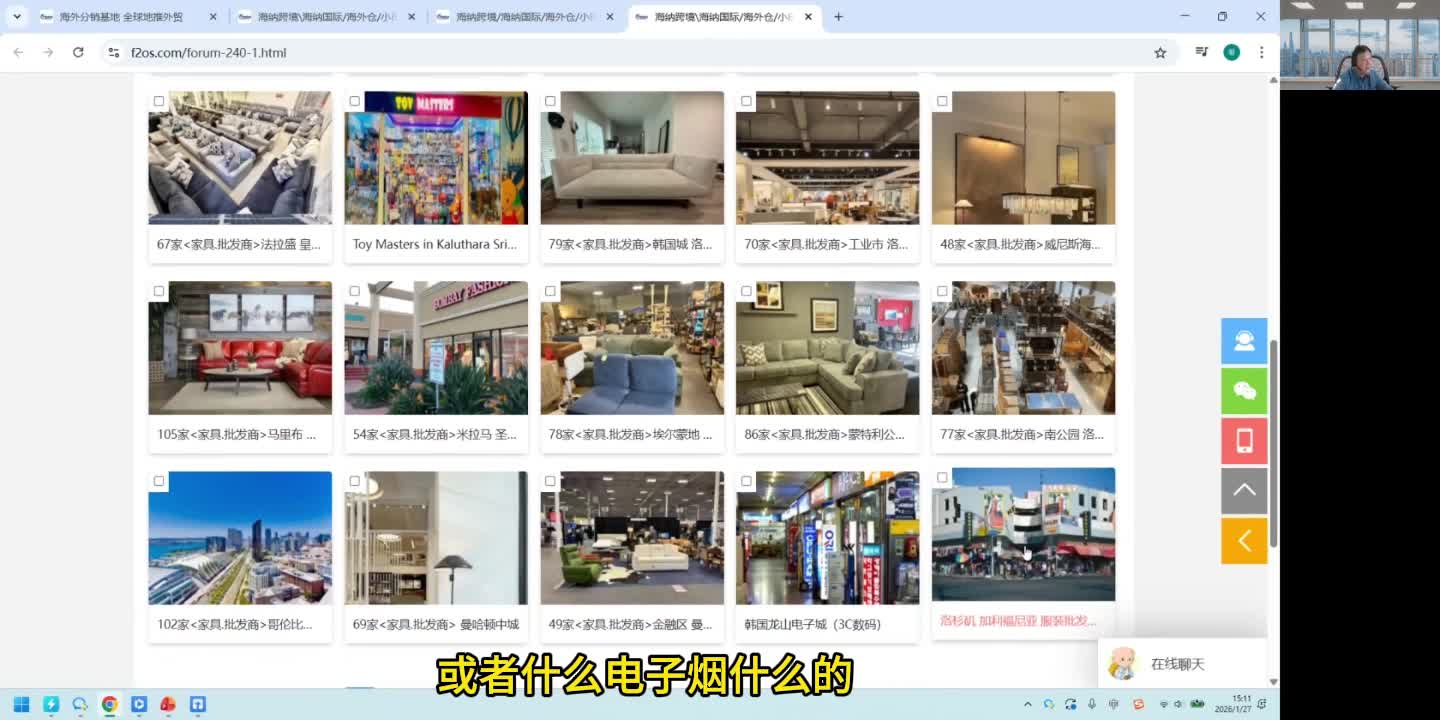Expand the tab search dropdown arrow
Viewport: 1440px width, 720px height.
point(17,17)
